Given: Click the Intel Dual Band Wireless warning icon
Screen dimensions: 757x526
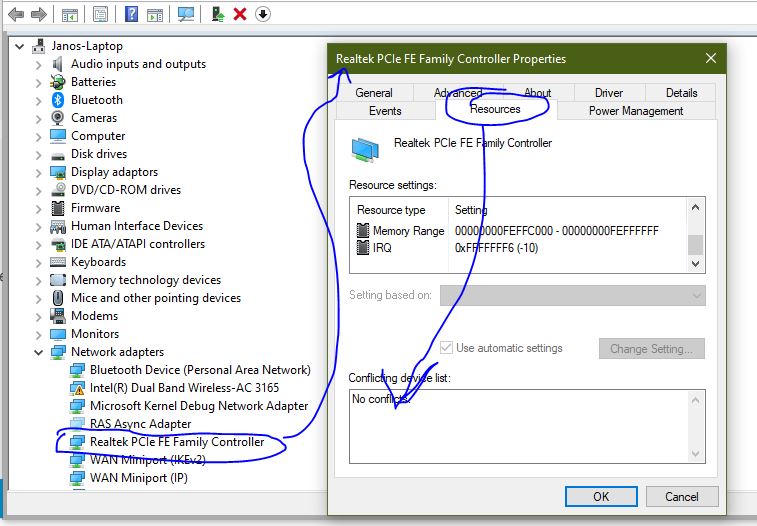Looking at the screenshot, I should point(77,388).
